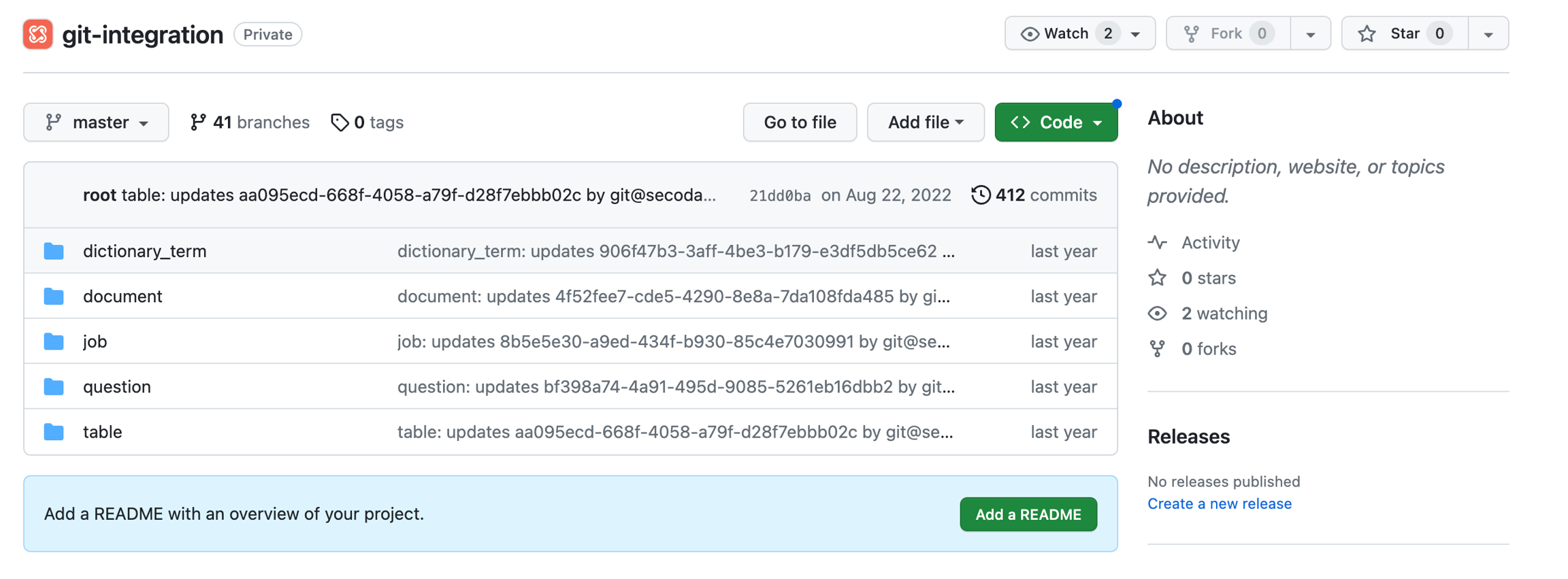Open commit hash 21dd0ba
Image resolution: width=1568 pixels, height=579 pixels.
tap(779, 196)
